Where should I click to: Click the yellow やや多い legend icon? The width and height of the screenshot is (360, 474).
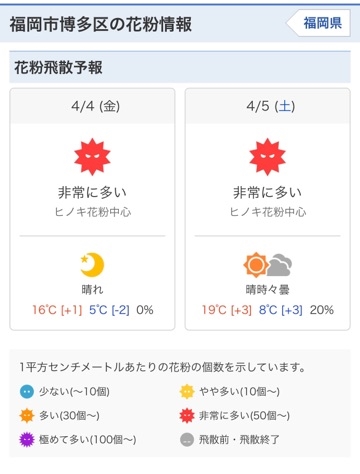[x=187, y=392]
